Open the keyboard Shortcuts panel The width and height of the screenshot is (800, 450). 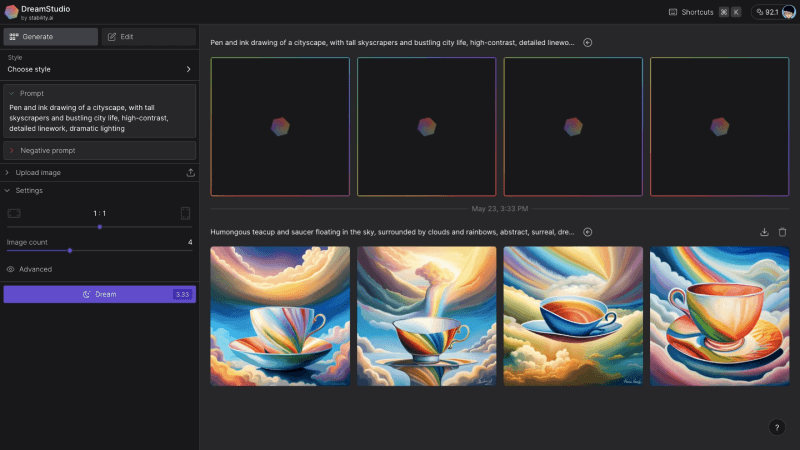tap(691, 12)
